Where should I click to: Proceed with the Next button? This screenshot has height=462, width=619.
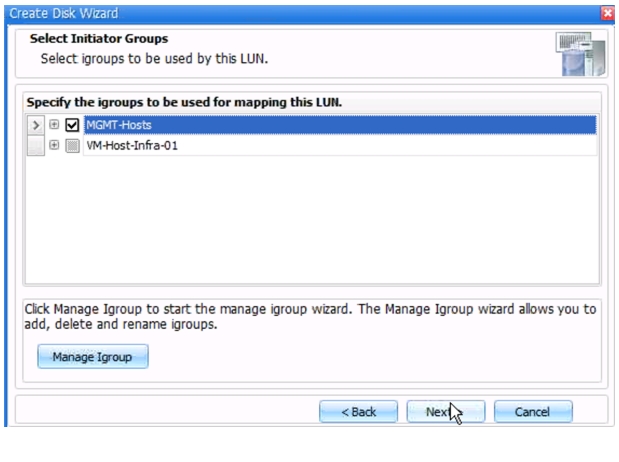(x=446, y=412)
